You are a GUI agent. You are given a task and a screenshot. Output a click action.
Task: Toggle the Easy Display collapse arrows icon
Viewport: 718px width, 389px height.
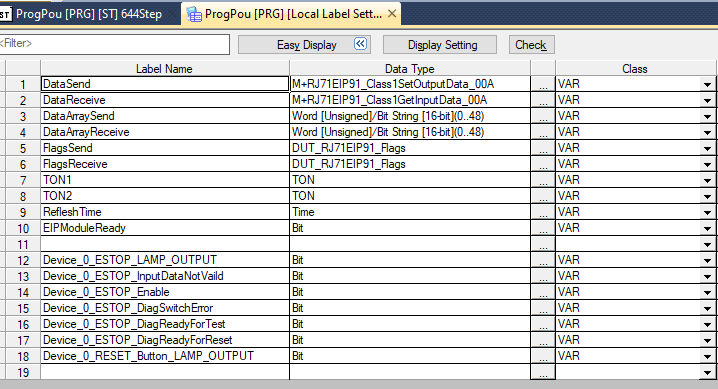tap(360, 44)
